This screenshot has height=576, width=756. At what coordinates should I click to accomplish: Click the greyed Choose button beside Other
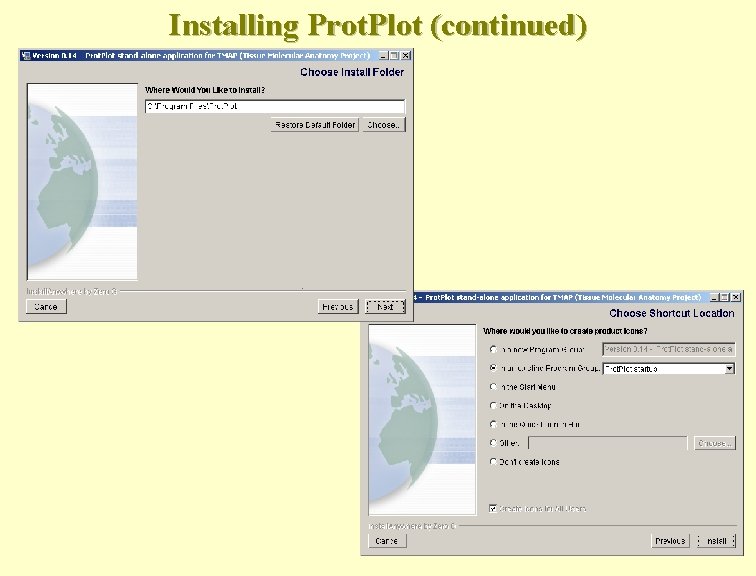[x=715, y=443]
